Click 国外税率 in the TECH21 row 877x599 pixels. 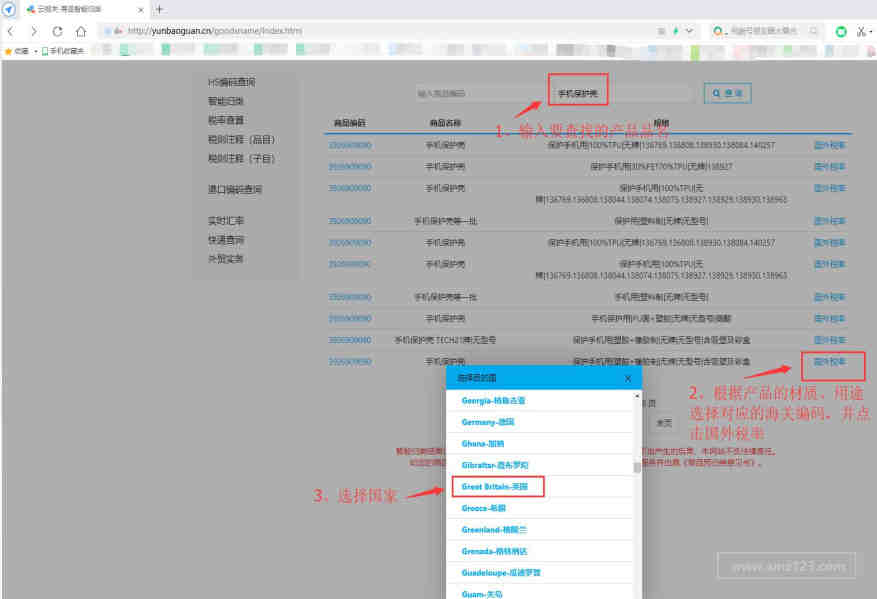tap(830, 340)
